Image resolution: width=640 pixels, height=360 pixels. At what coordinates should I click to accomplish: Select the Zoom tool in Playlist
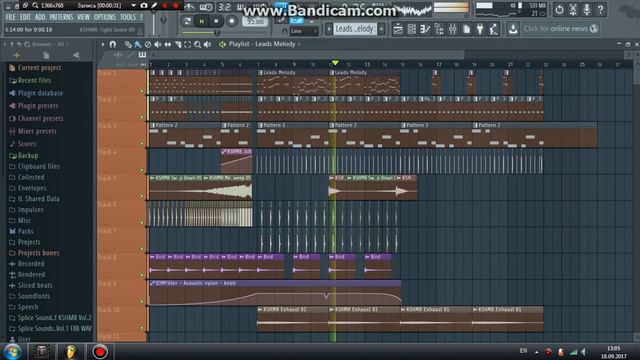tap(198, 44)
